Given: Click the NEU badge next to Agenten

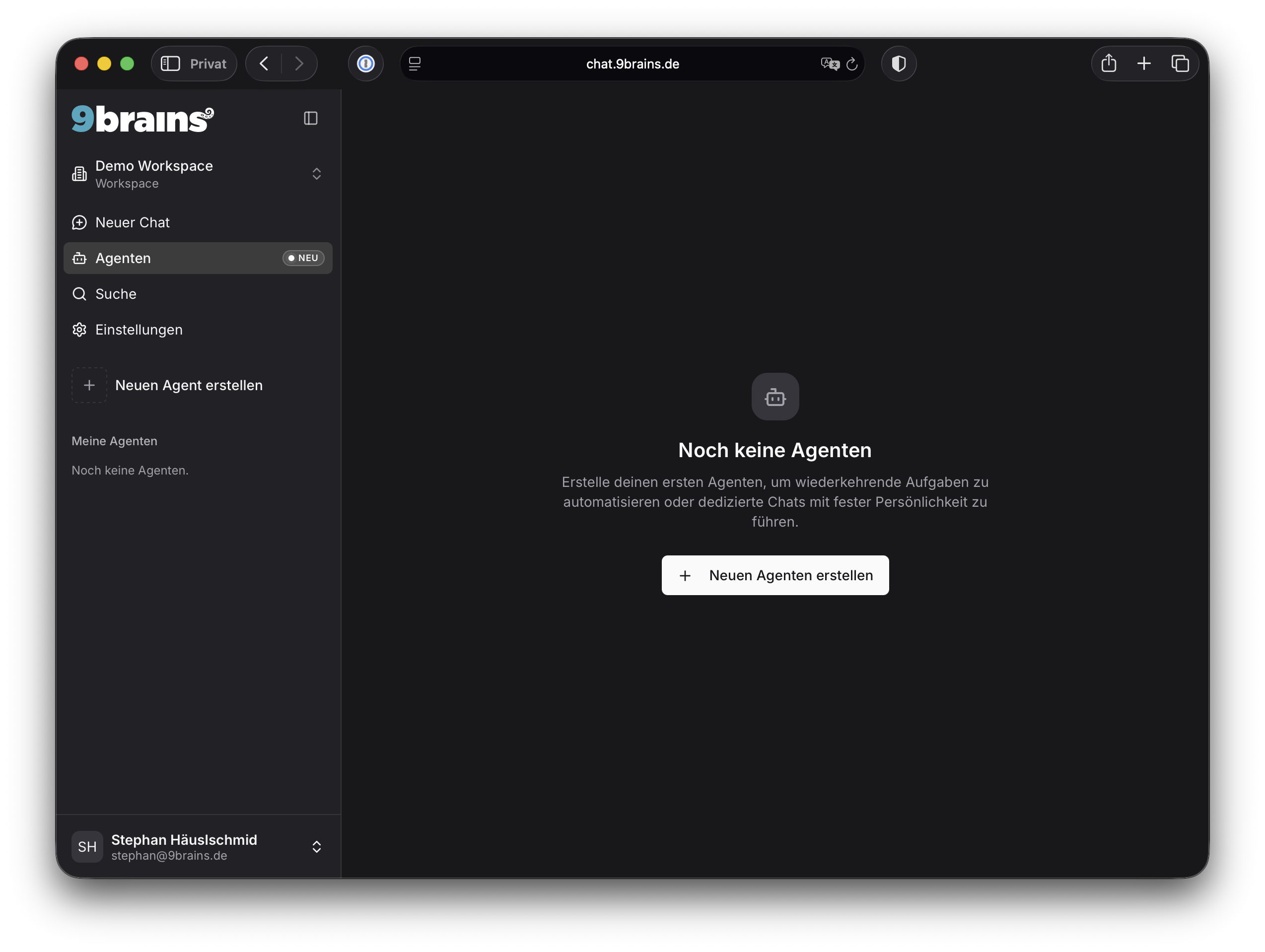Looking at the screenshot, I should click(303, 258).
